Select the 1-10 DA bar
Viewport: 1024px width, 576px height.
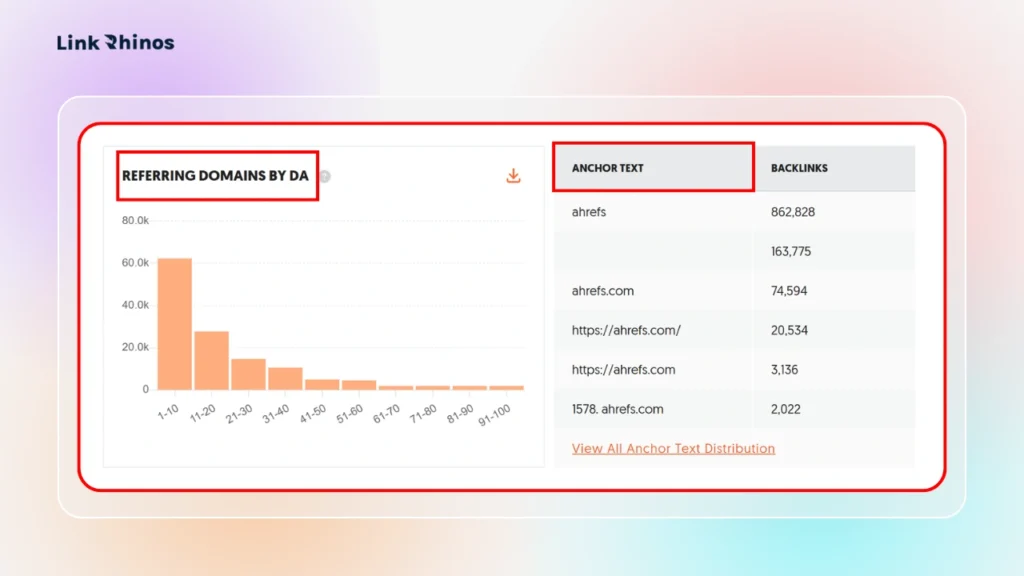tap(175, 324)
